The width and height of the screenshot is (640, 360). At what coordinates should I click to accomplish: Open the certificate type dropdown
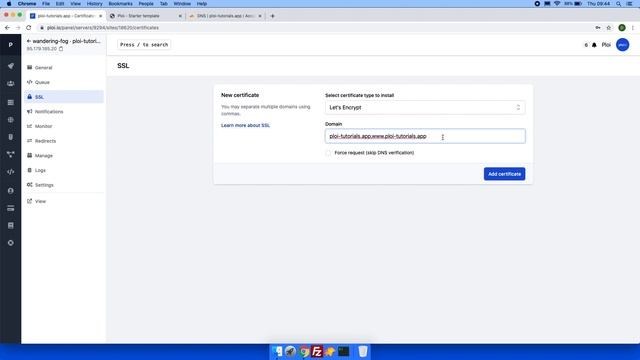[x=425, y=107]
